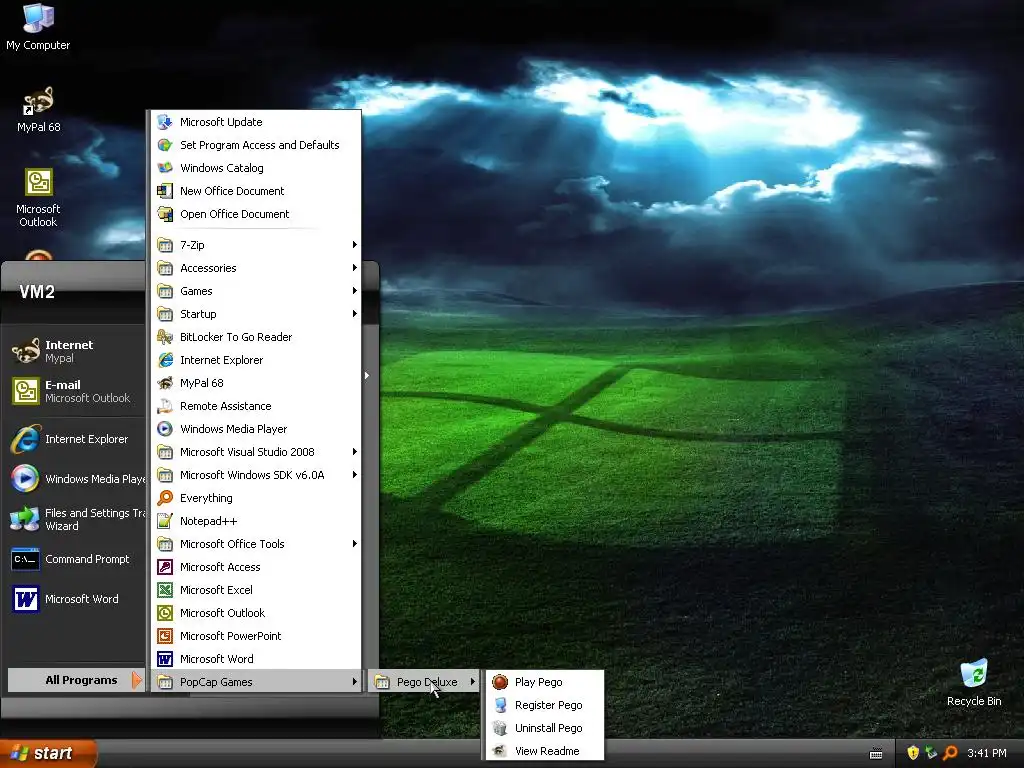Viewport: 1024px width, 768px height.
Task: Expand the Games submenu
Action: [256, 291]
